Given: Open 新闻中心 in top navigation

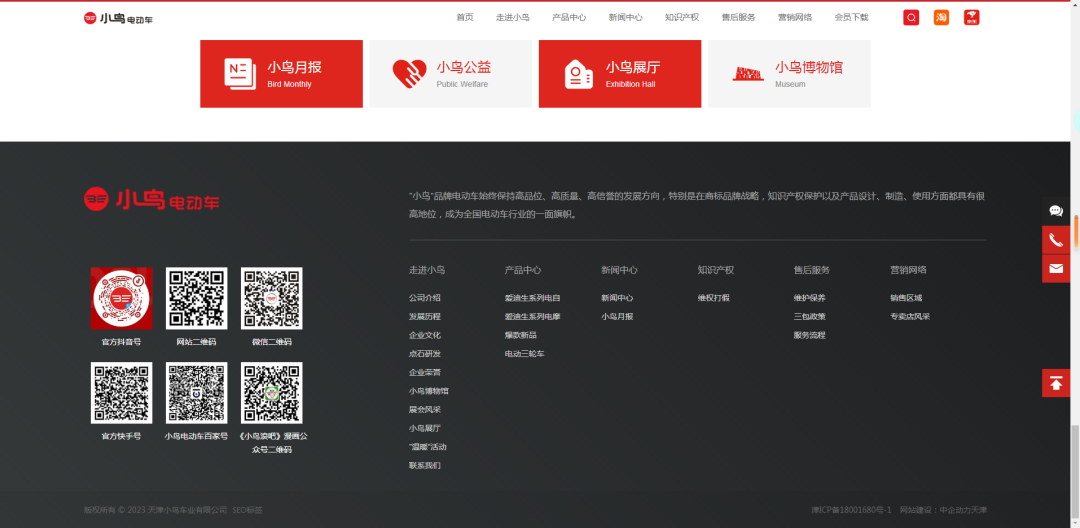Looking at the screenshot, I should [625, 18].
